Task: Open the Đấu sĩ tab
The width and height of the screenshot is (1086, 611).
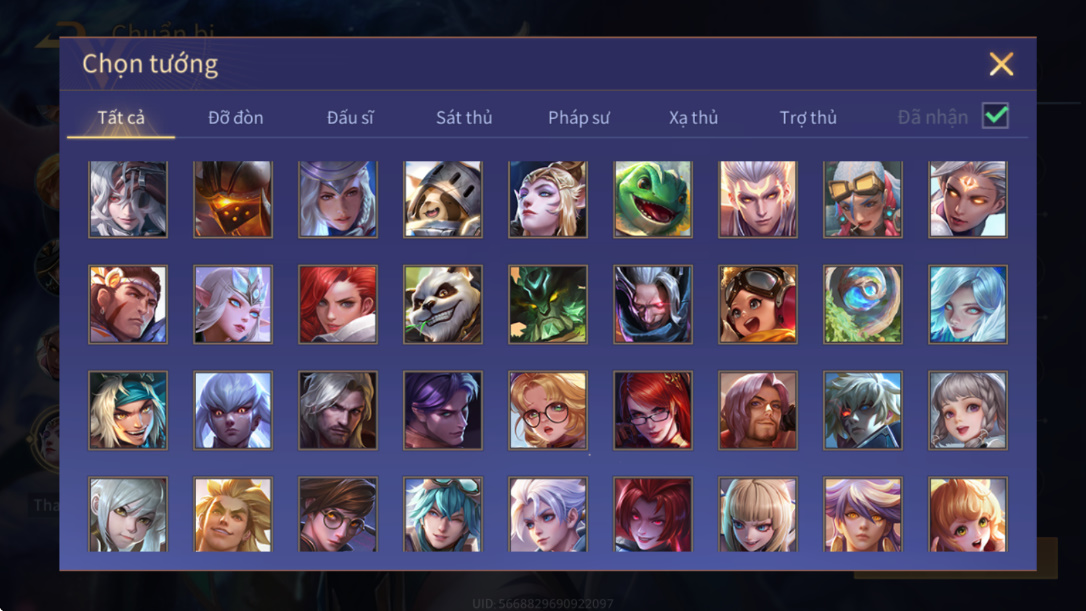Action: coord(350,118)
